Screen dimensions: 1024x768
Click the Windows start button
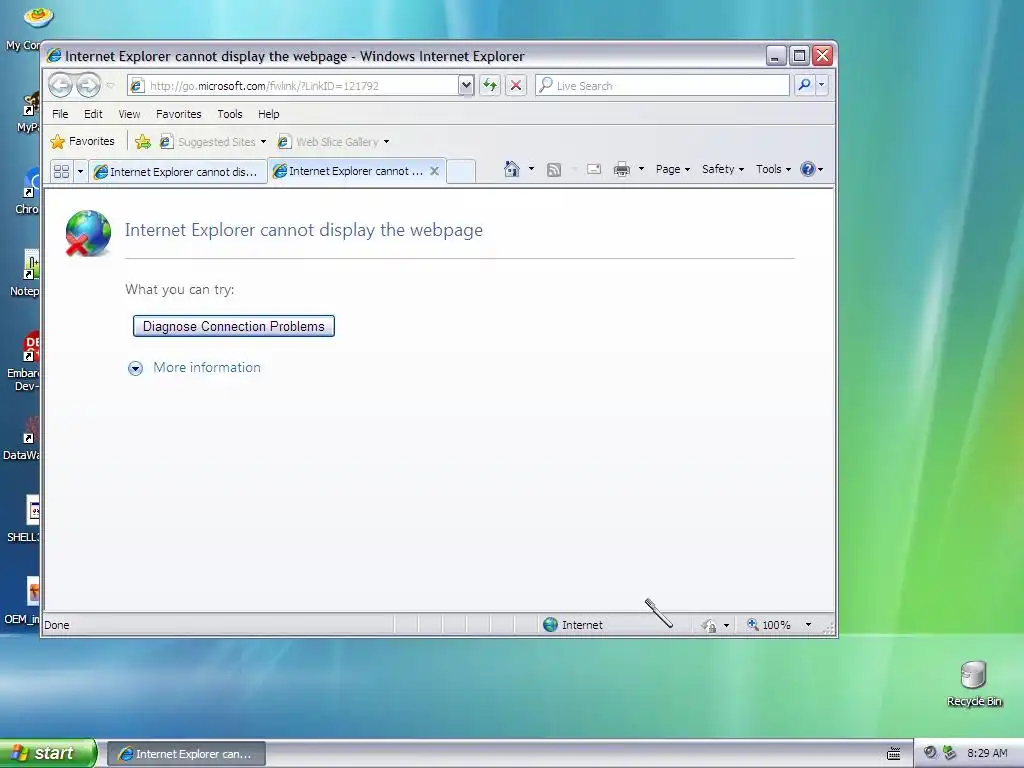click(48, 753)
